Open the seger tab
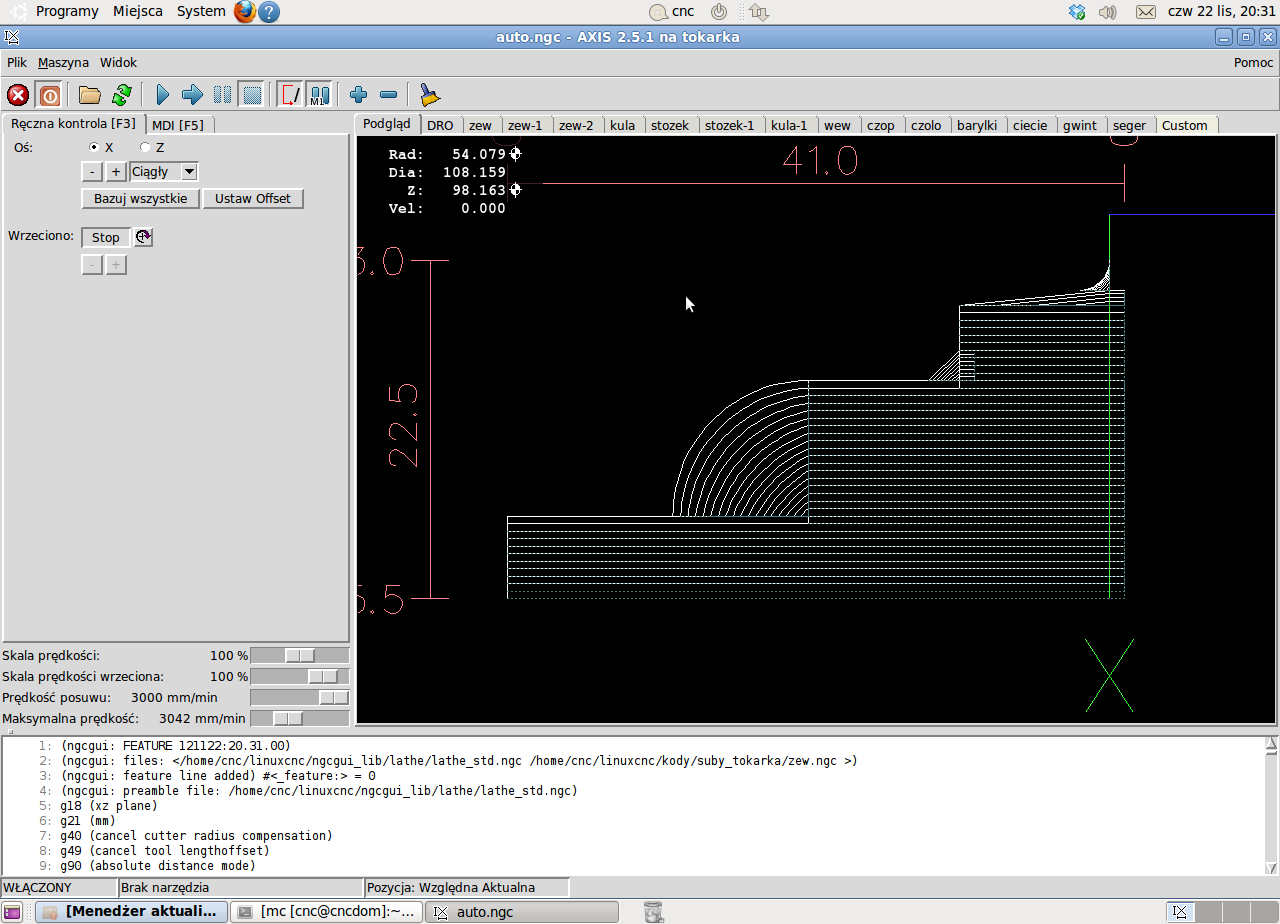 pyautogui.click(x=1130, y=125)
